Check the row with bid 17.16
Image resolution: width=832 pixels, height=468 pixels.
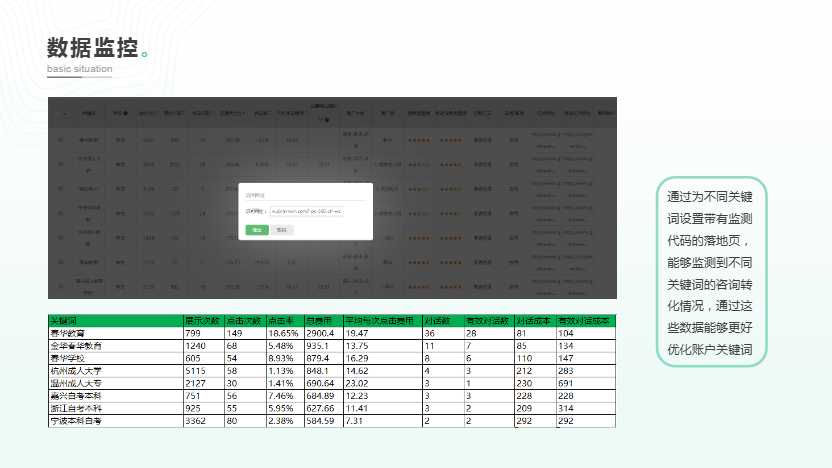coord(60,262)
